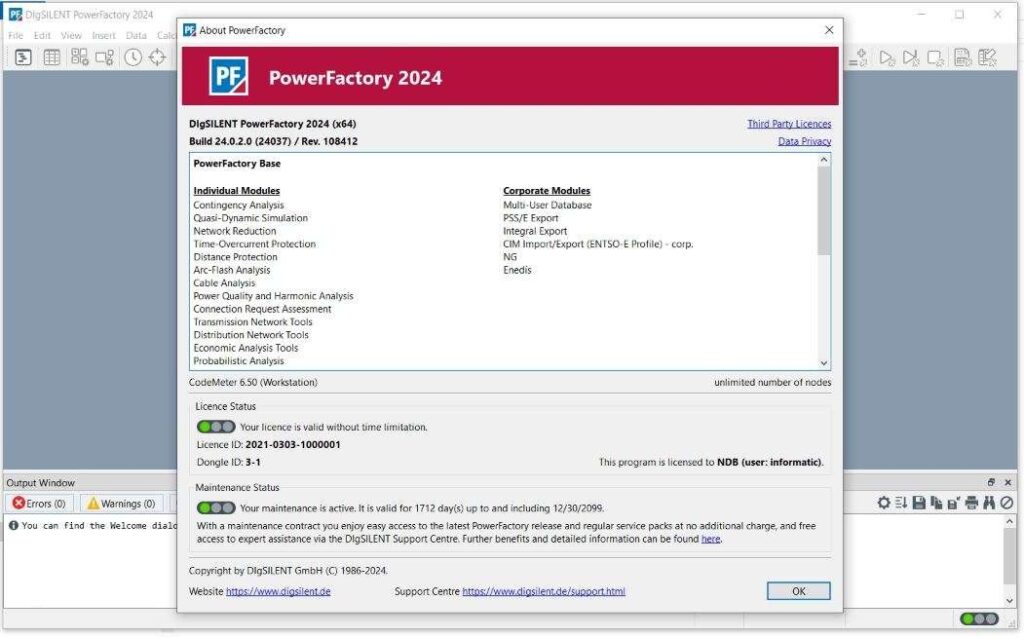Click Output Window scroll-down arrow
Viewport: 1024px width, 638px height.
pyautogui.click(x=1010, y=601)
